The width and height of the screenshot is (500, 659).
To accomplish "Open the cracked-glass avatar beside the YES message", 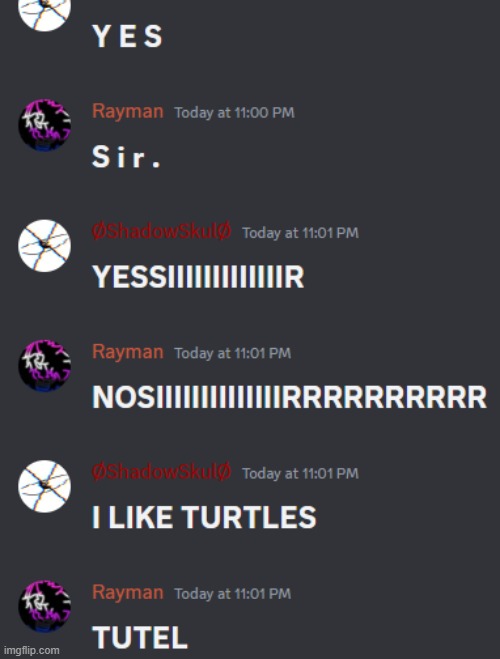I will 45,13.
